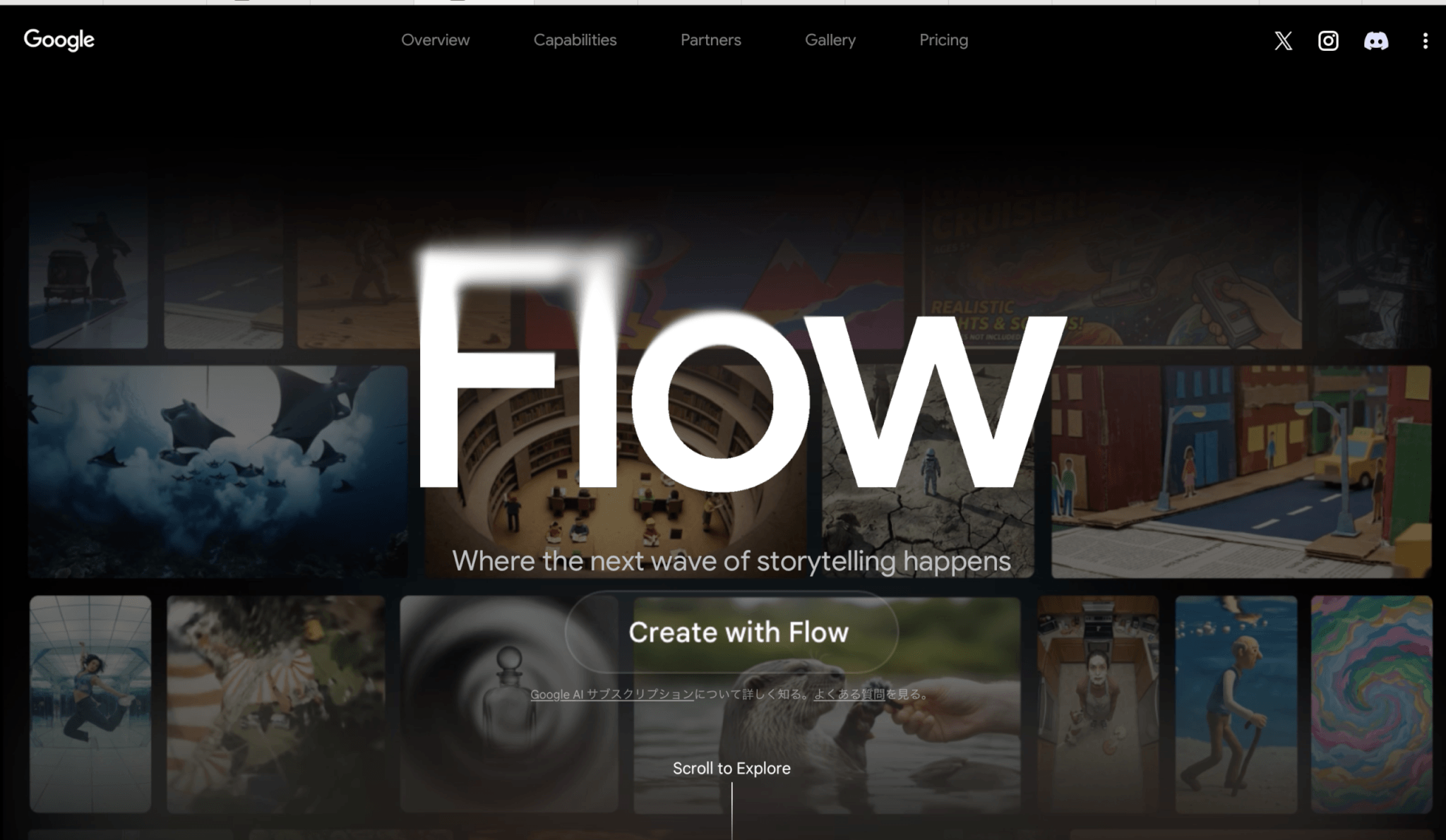The image size is (1446, 840).
Task: Open the X (Twitter) social icon
Action: point(1283,41)
